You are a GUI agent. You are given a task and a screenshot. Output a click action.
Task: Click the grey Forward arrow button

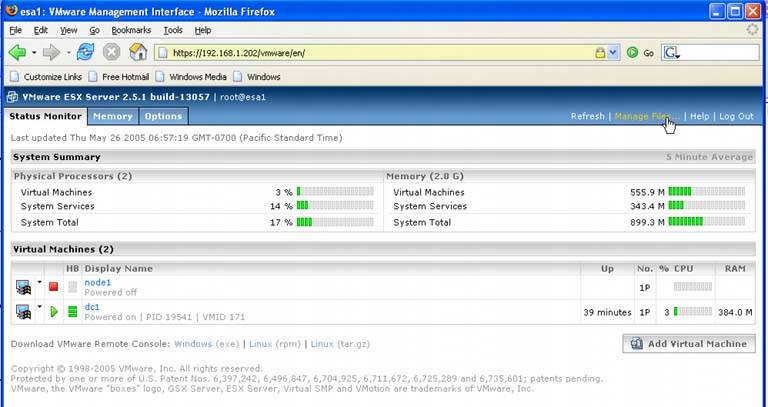pyautogui.click(x=51, y=52)
